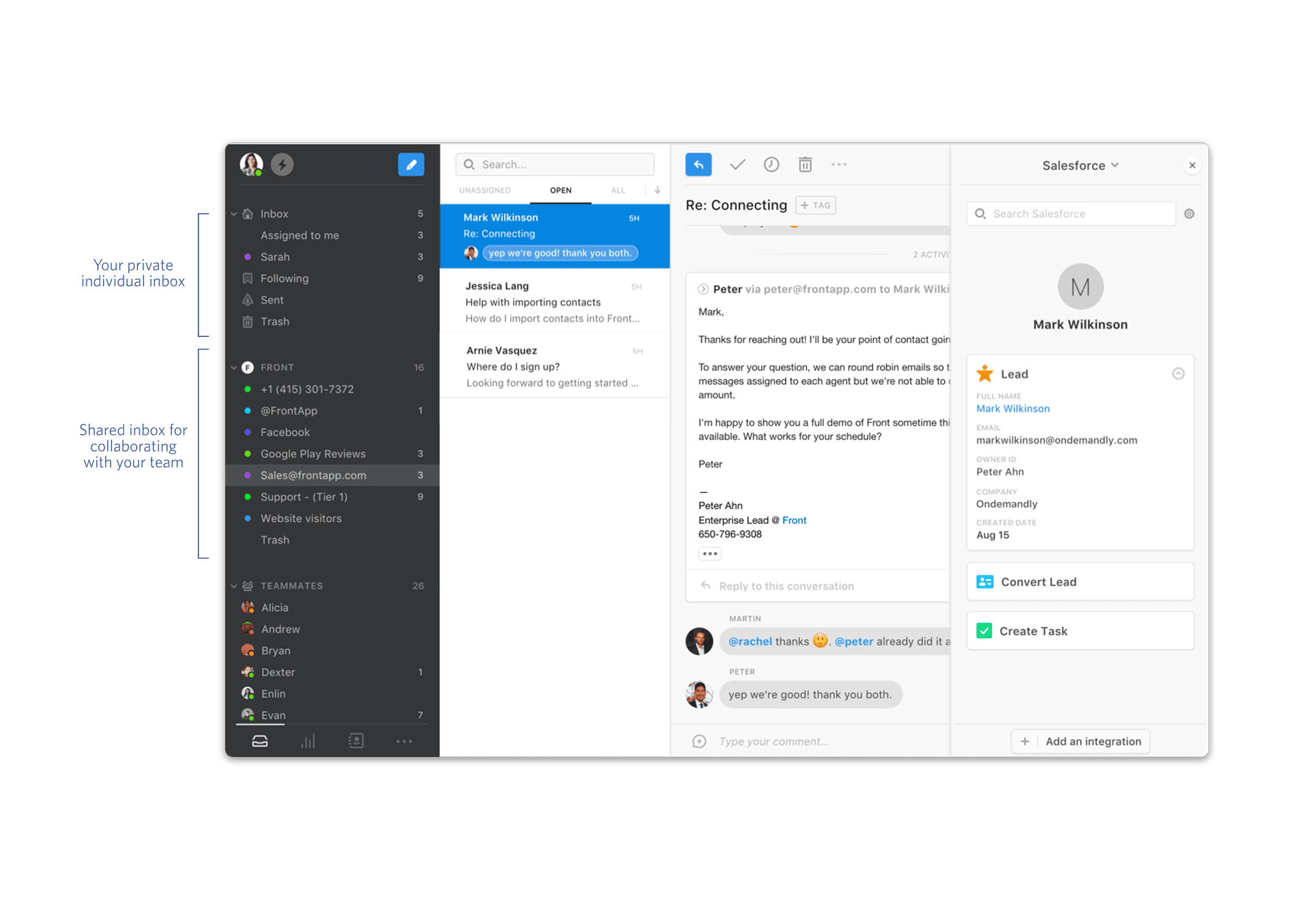
Task: Open teammate Andrew's inbox
Action: point(333,629)
